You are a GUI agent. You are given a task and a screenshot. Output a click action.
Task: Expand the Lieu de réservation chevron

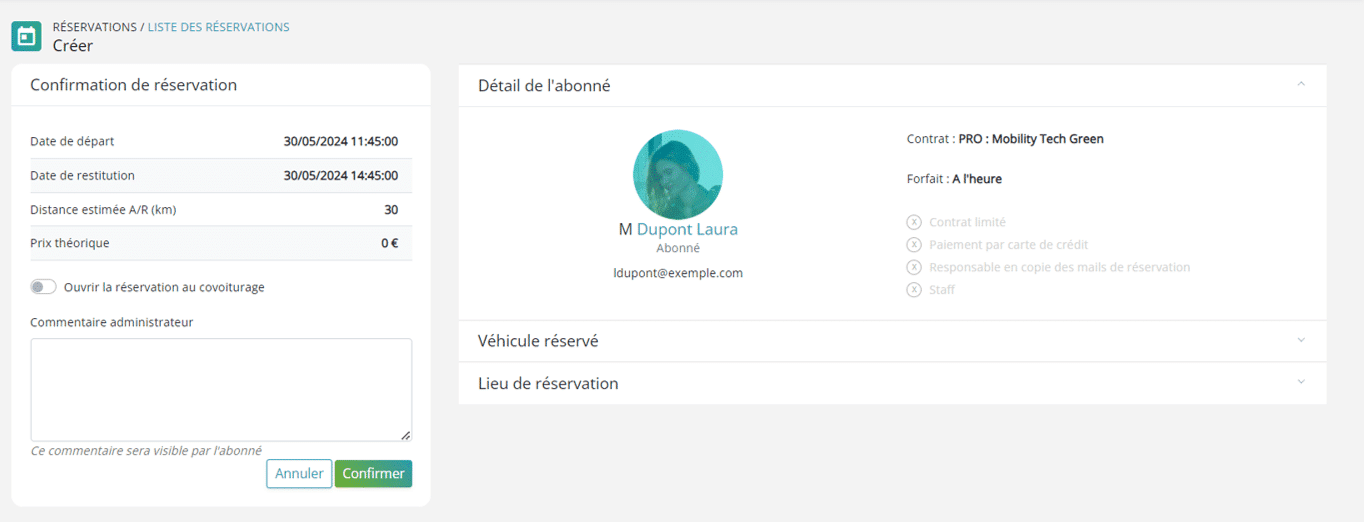click(1301, 382)
